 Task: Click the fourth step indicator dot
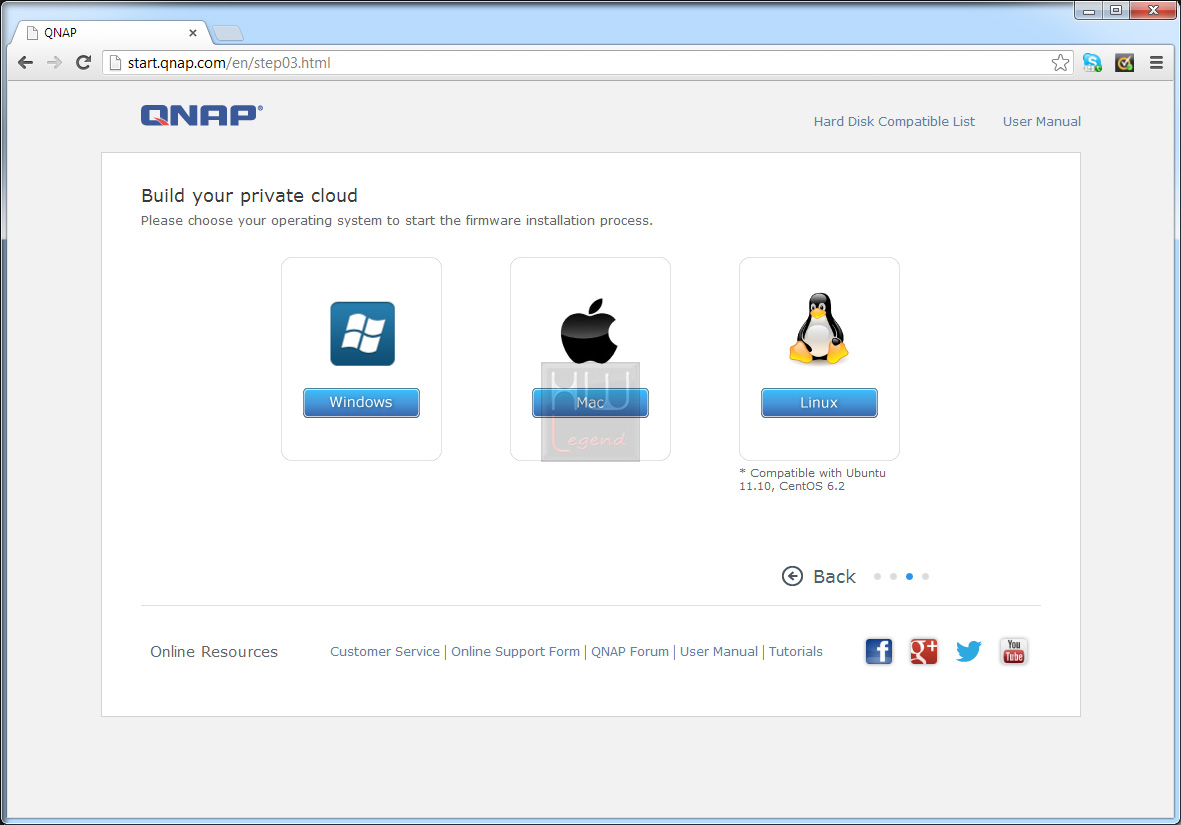click(926, 576)
